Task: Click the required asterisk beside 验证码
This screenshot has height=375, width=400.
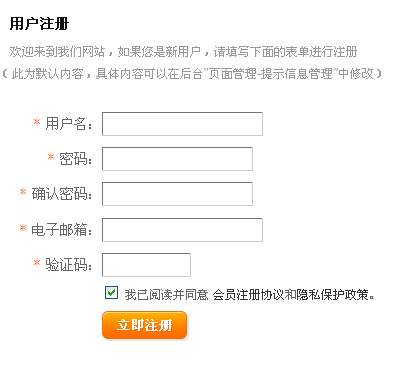Action: pos(37,263)
